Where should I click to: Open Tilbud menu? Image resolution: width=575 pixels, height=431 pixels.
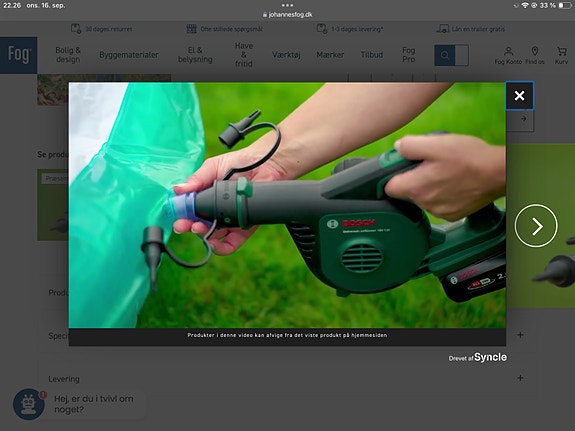(x=371, y=55)
